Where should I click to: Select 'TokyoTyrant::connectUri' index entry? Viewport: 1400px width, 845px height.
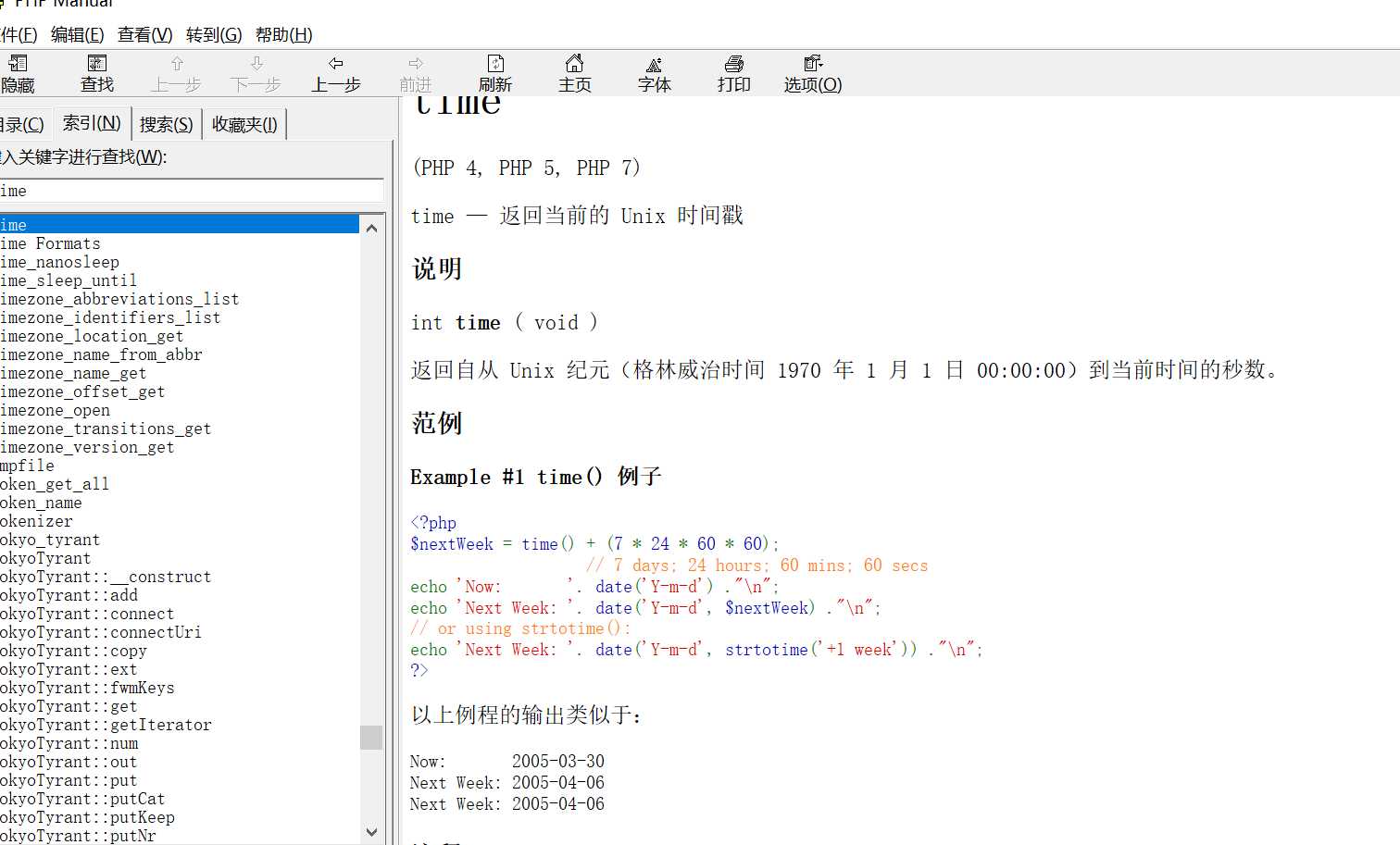pyautogui.click(x=101, y=632)
